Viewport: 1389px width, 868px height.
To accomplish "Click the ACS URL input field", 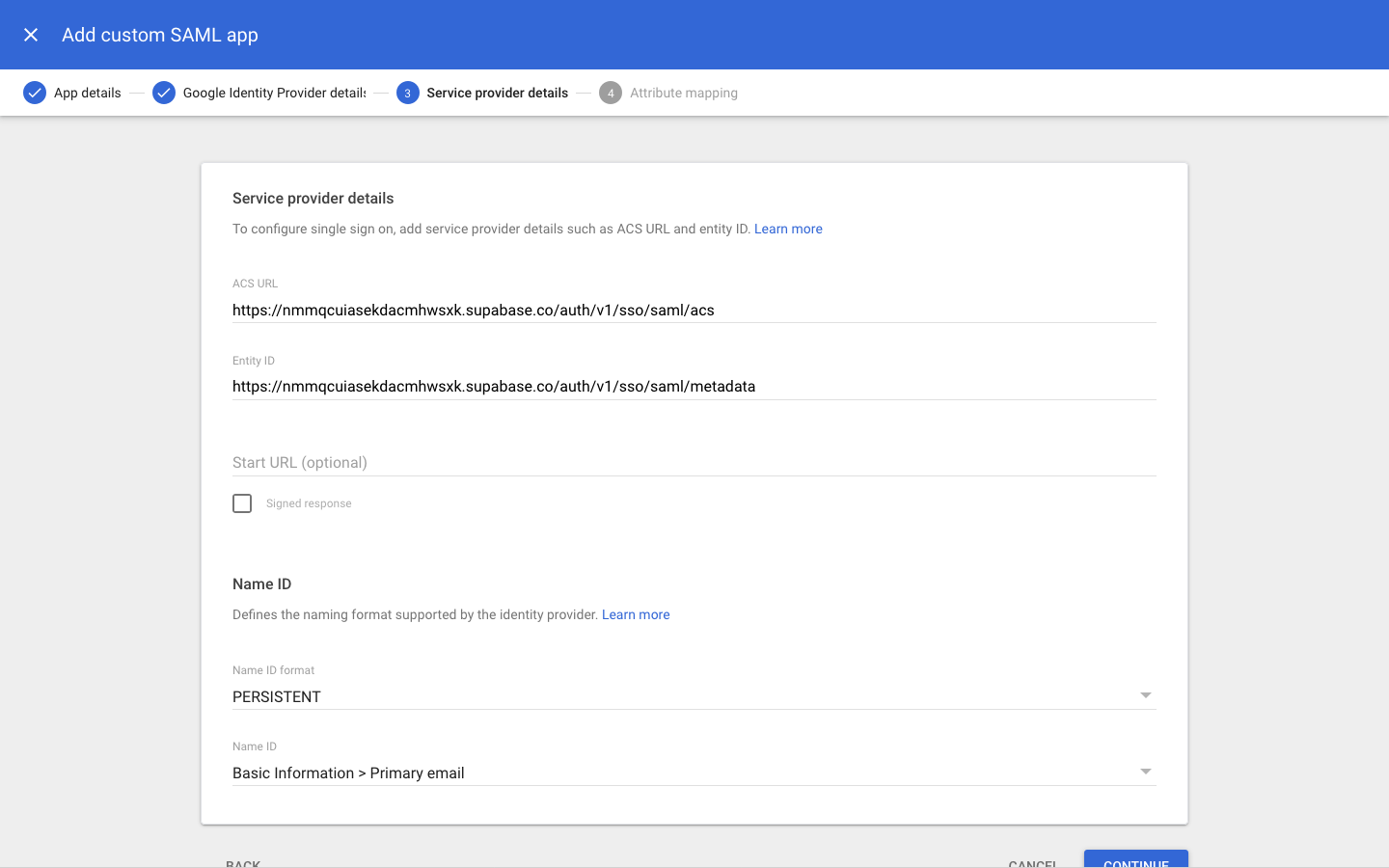I will coord(693,310).
